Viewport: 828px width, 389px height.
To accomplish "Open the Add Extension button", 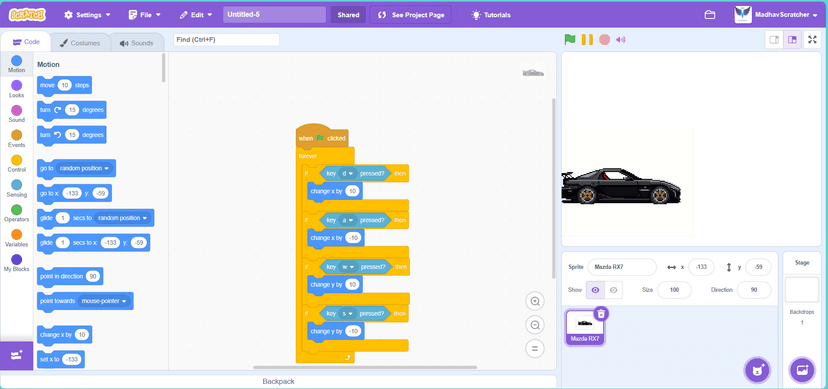I will pos(16,355).
